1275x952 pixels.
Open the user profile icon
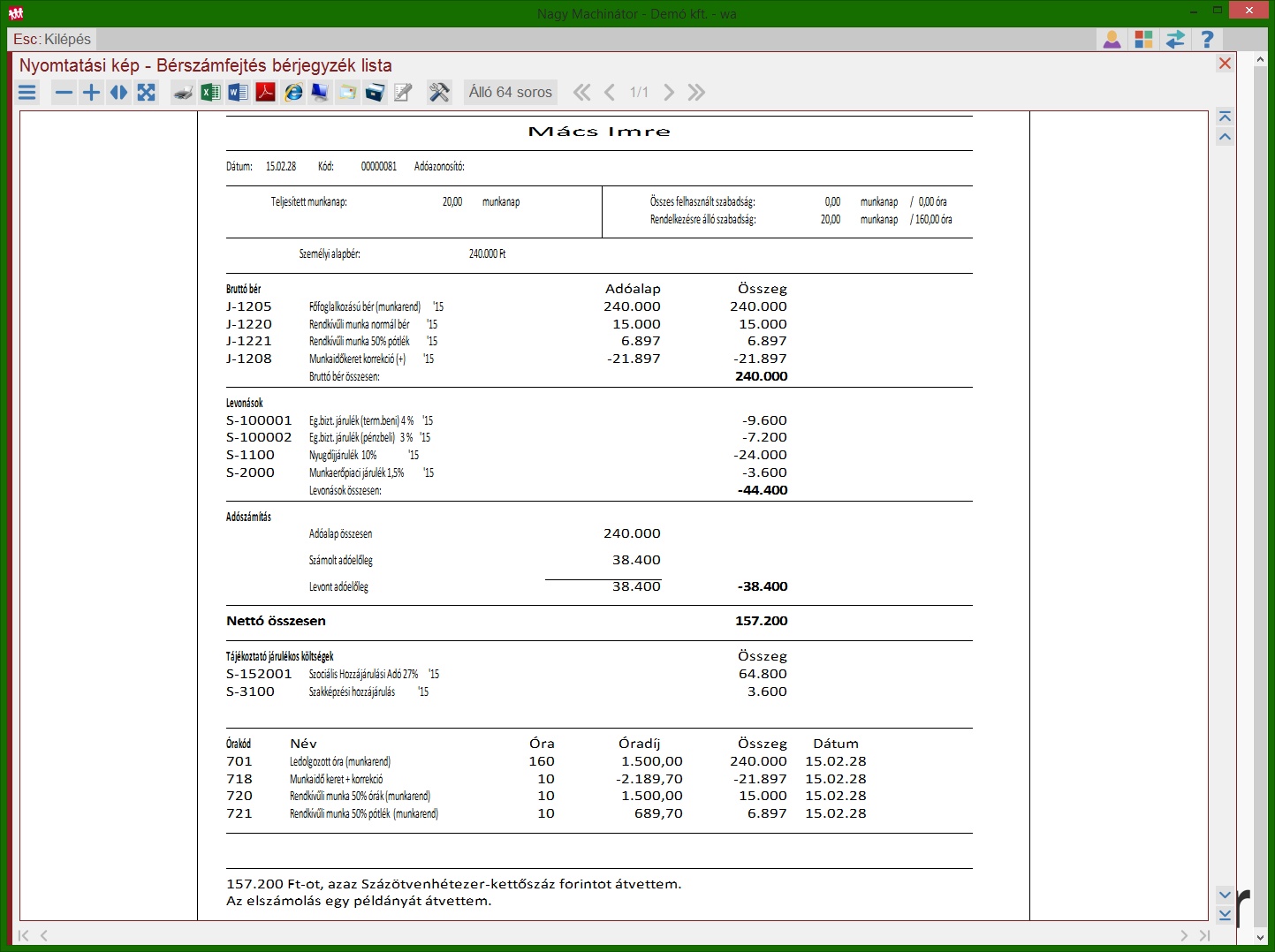1112,40
